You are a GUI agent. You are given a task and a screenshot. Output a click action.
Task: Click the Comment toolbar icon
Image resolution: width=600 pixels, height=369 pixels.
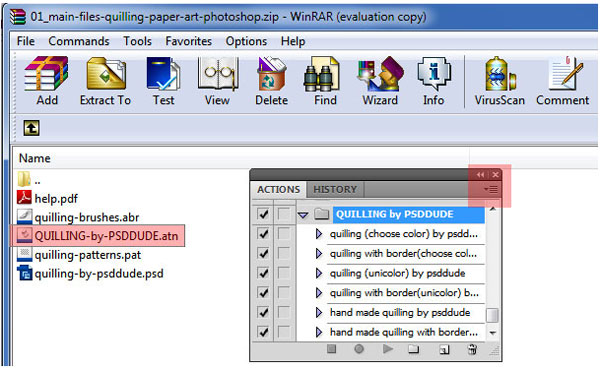(x=566, y=74)
